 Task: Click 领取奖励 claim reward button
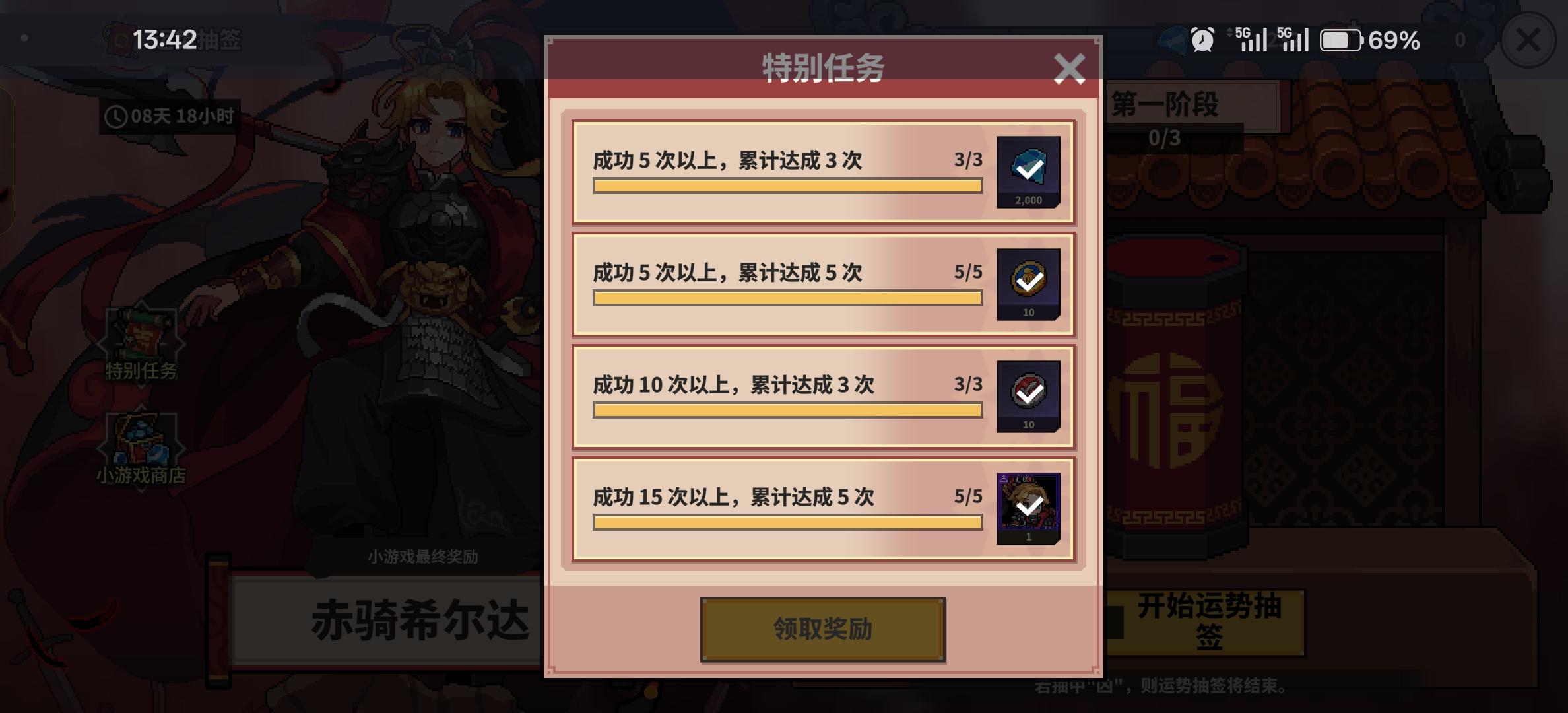tap(823, 629)
